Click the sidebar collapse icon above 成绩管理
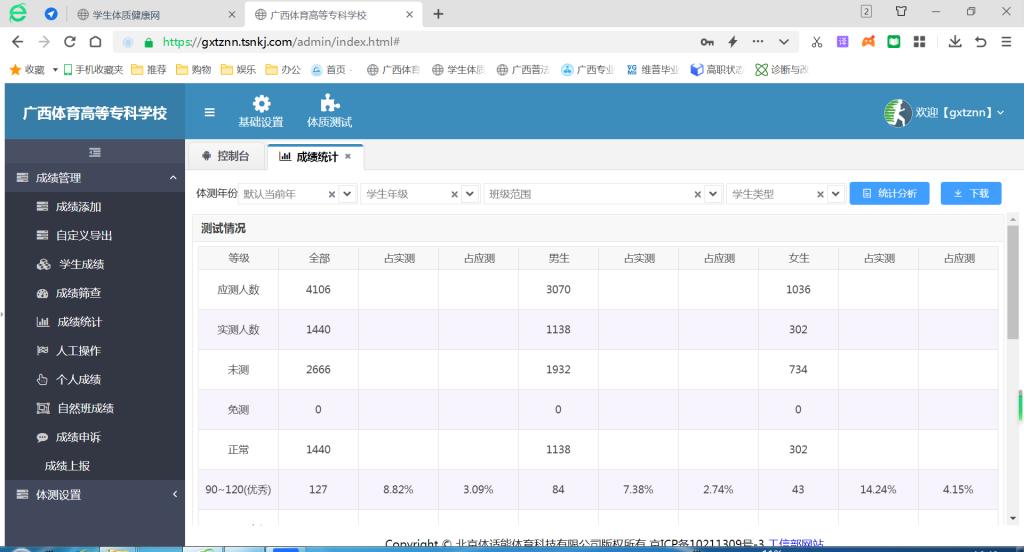 pyautogui.click(x=95, y=152)
